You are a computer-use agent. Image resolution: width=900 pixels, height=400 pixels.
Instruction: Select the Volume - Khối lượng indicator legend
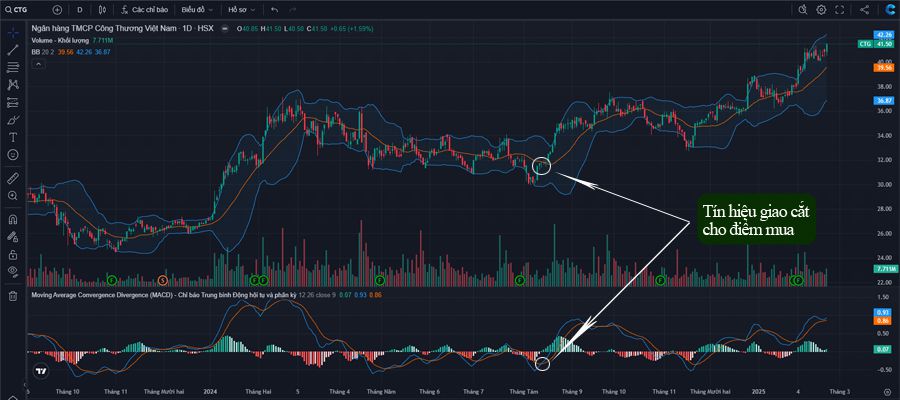point(61,40)
